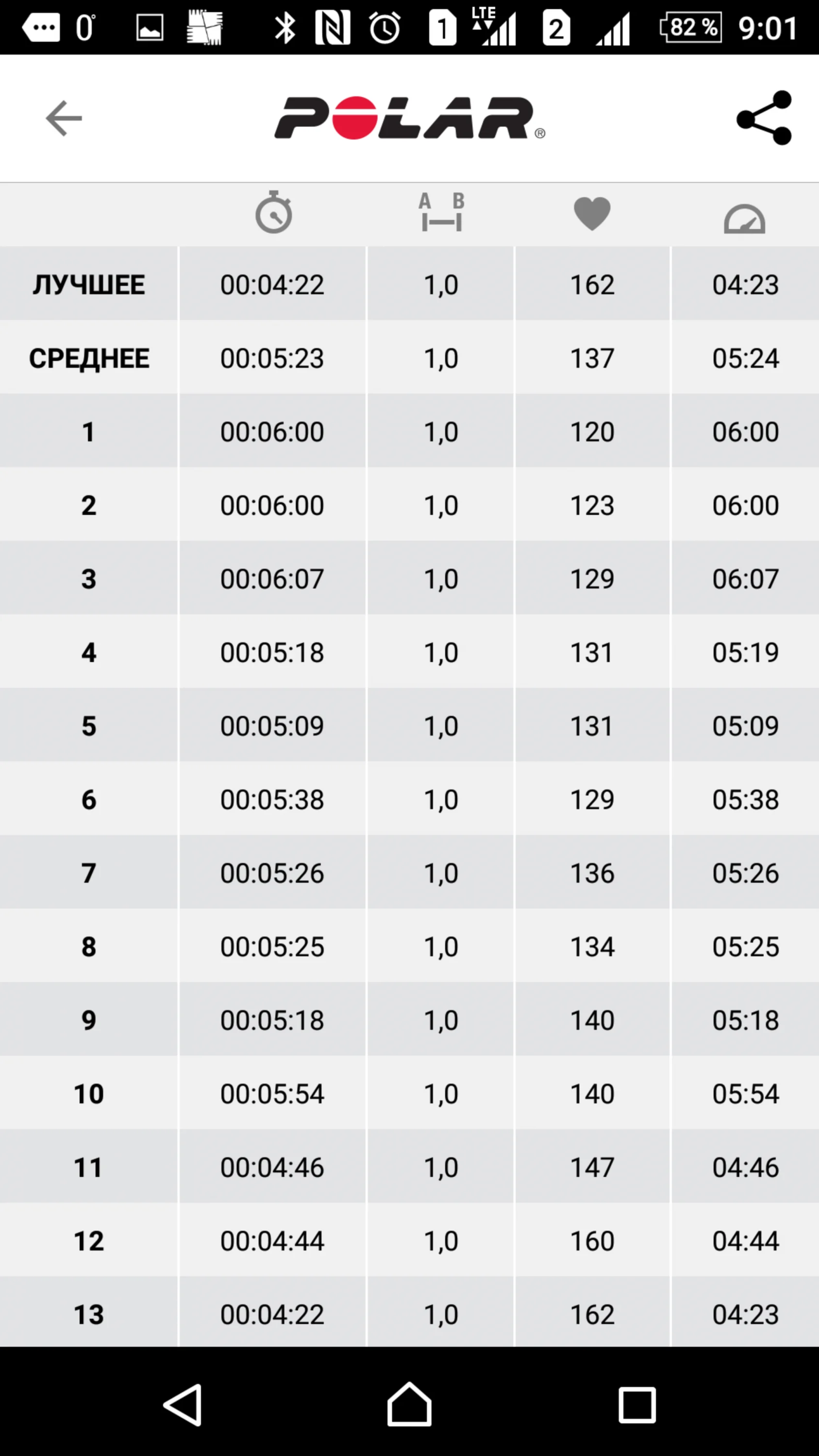Viewport: 819px width, 1456px height.
Task: Tap the speedometer pace column icon
Action: click(x=744, y=218)
